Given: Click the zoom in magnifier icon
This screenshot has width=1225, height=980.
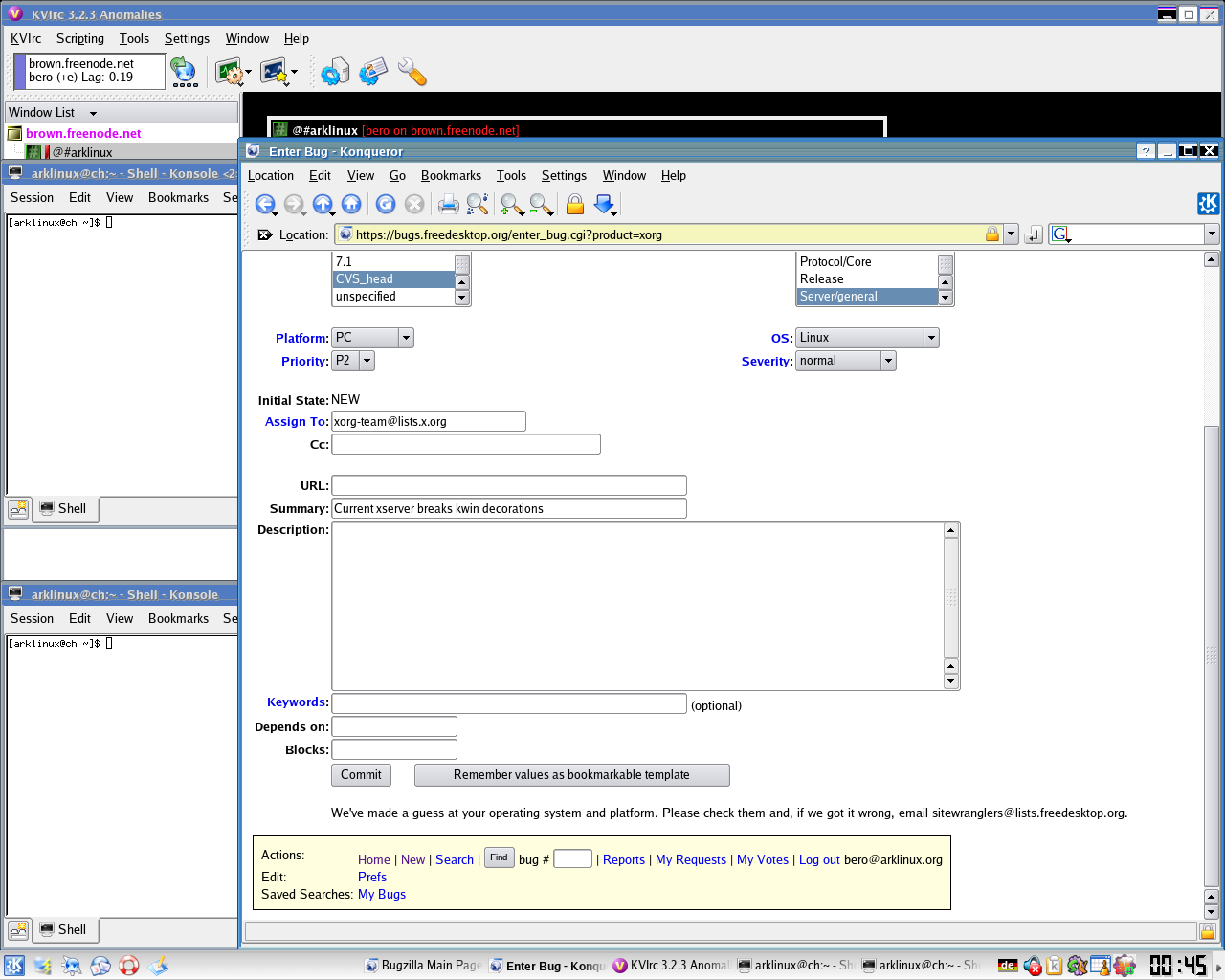Looking at the screenshot, I should (x=511, y=204).
